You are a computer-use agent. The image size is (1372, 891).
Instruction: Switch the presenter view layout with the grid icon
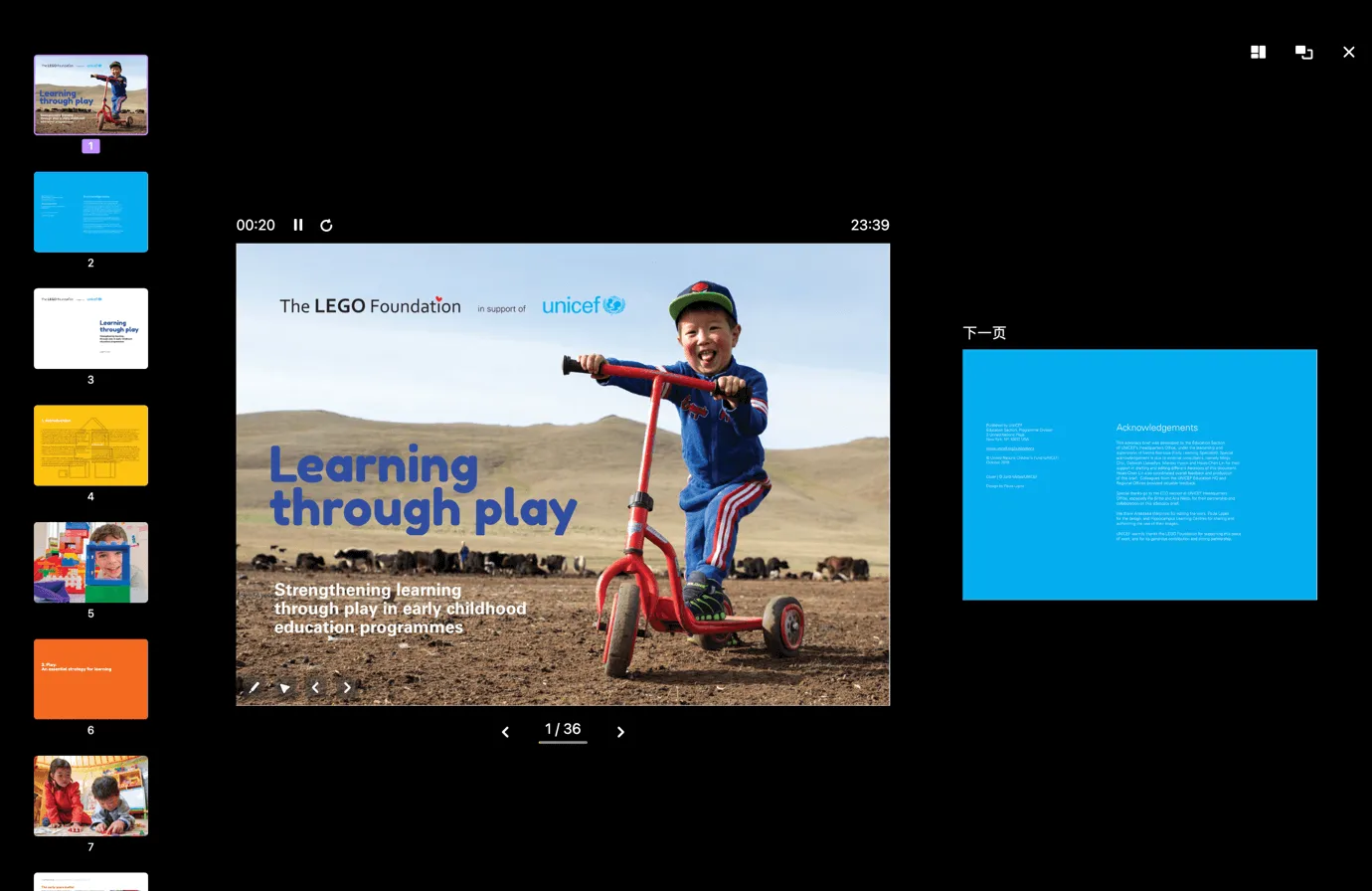[1258, 52]
